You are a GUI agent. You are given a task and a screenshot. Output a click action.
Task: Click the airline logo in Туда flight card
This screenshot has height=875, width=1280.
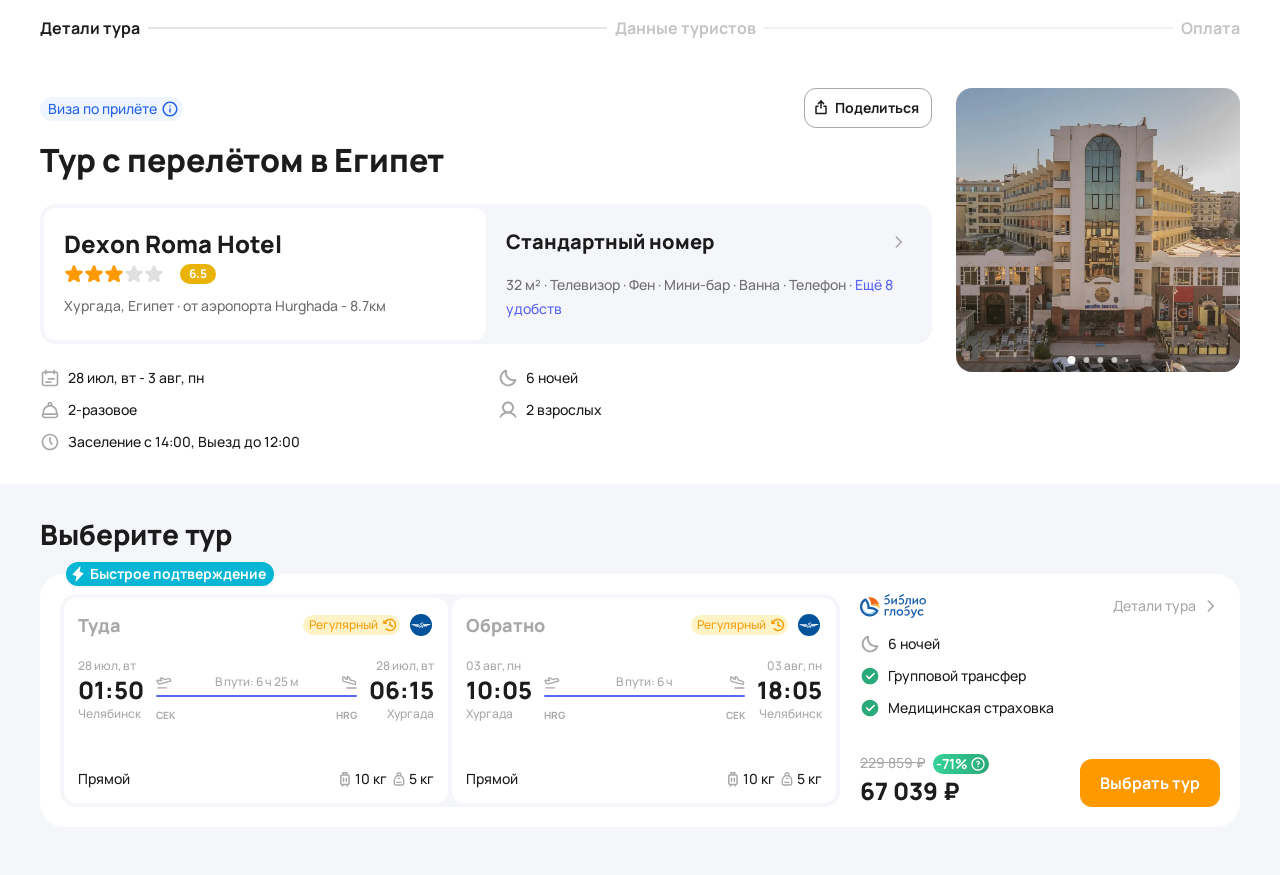(x=421, y=625)
